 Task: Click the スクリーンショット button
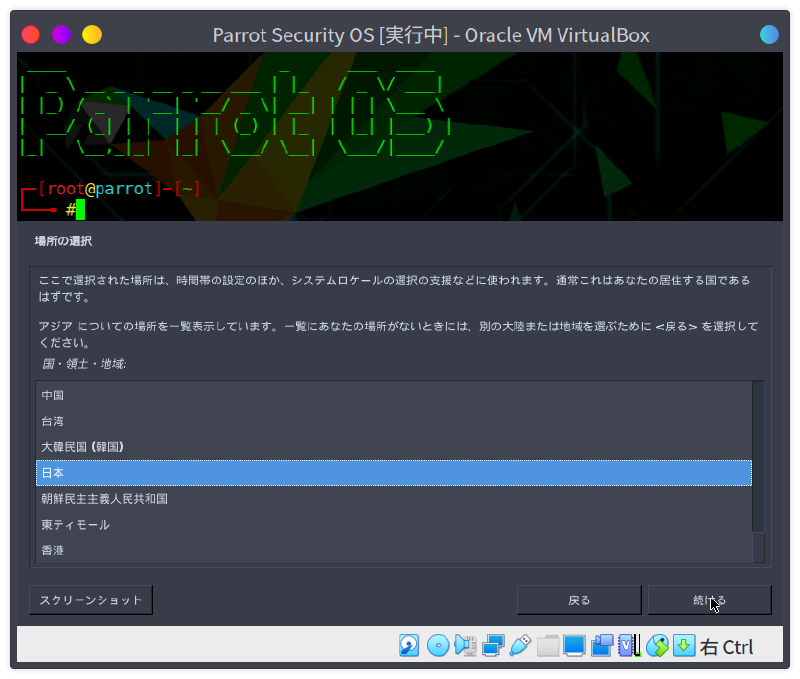coord(91,600)
